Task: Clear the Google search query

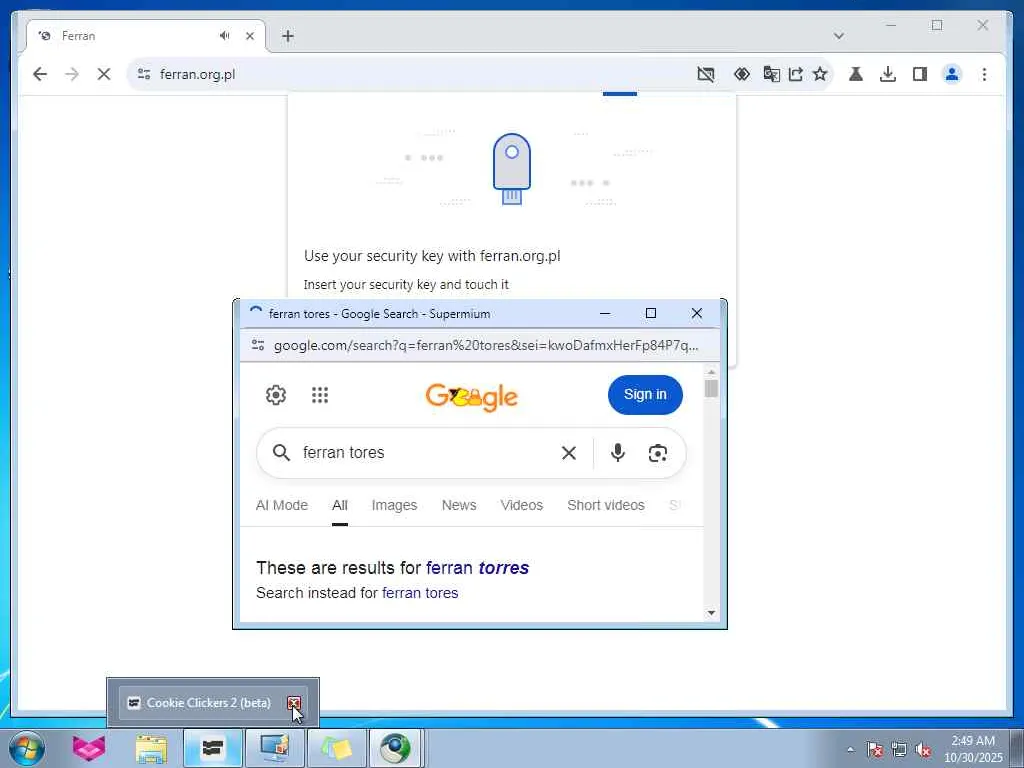Action: [x=569, y=453]
